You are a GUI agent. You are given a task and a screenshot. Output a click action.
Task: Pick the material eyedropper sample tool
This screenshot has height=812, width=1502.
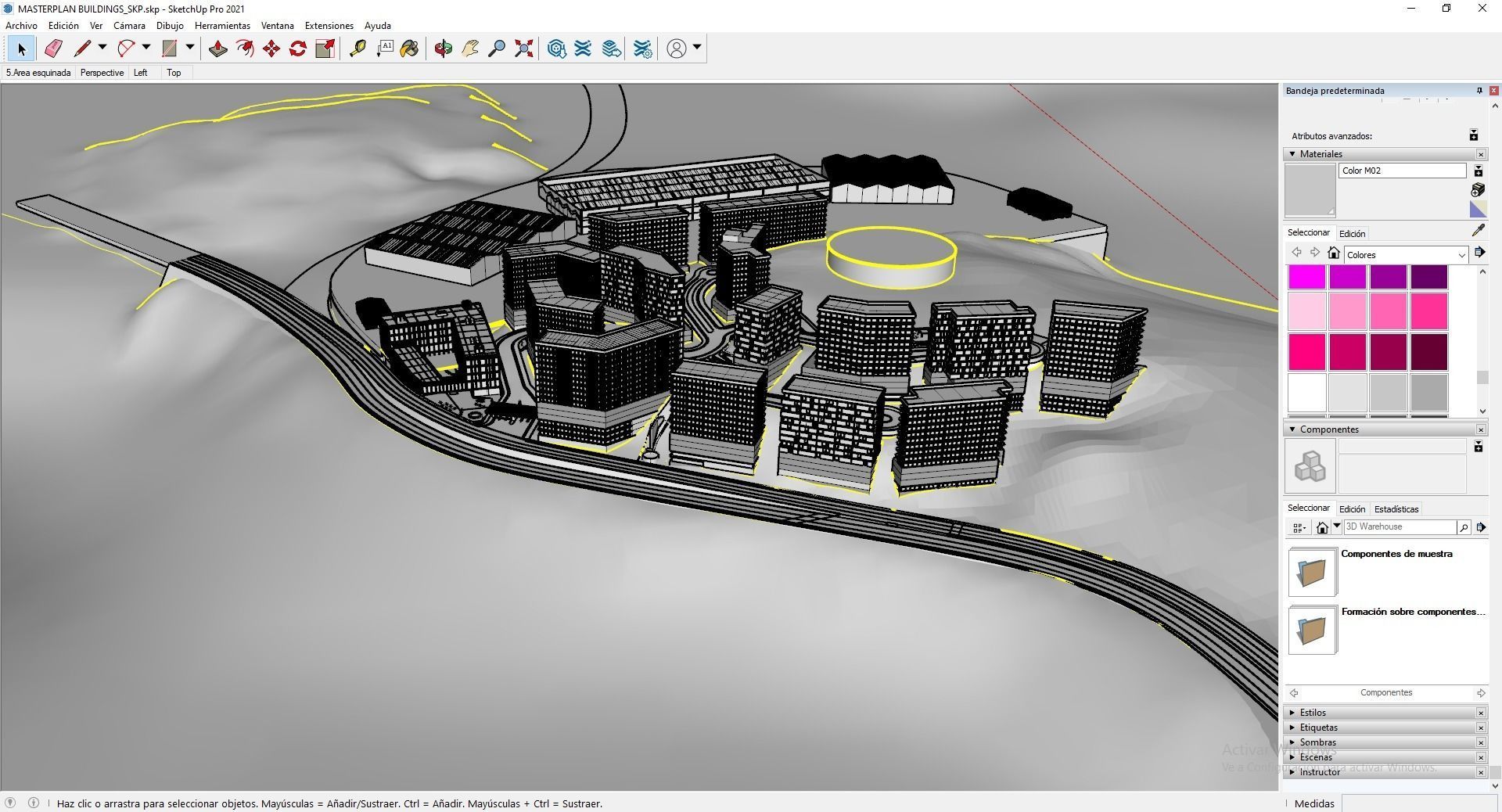[1478, 231]
